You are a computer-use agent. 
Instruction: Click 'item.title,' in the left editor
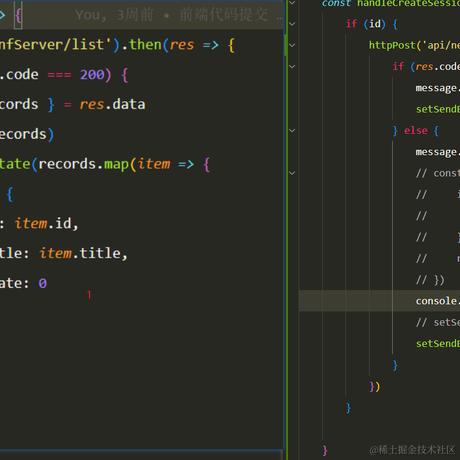[x=84, y=253]
